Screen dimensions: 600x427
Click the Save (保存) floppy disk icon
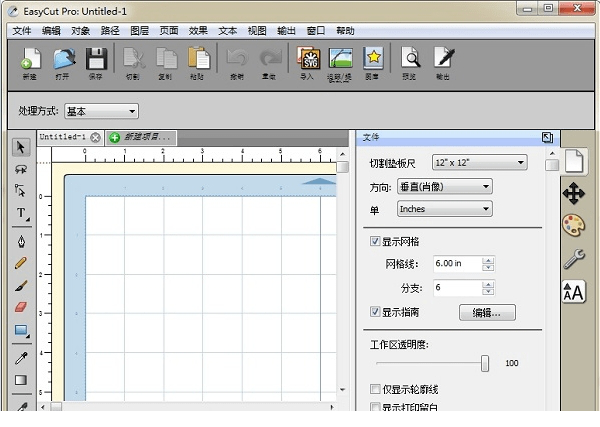click(96, 59)
